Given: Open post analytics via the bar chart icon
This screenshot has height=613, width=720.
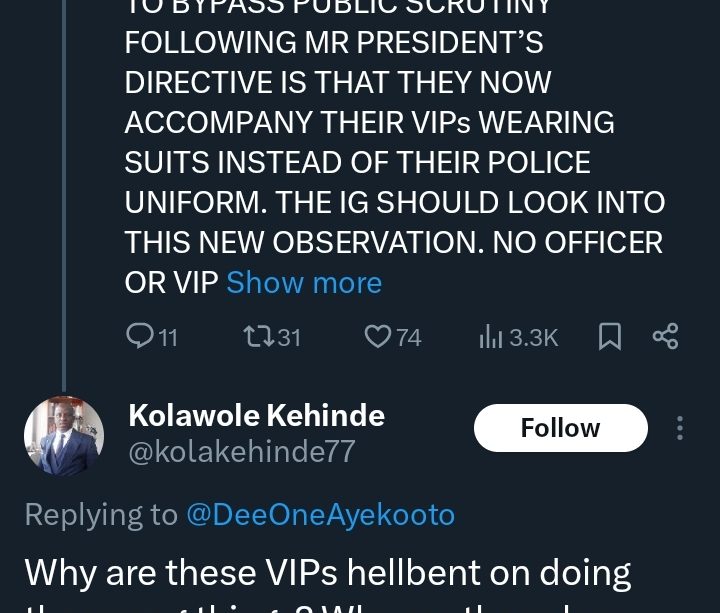Looking at the screenshot, I should pyautogui.click(x=490, y=337).
